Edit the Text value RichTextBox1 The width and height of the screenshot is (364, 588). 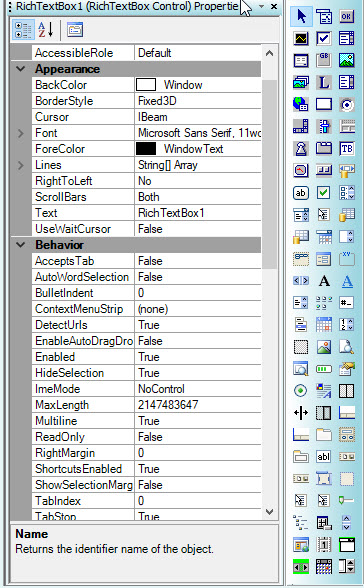point(198,213)
